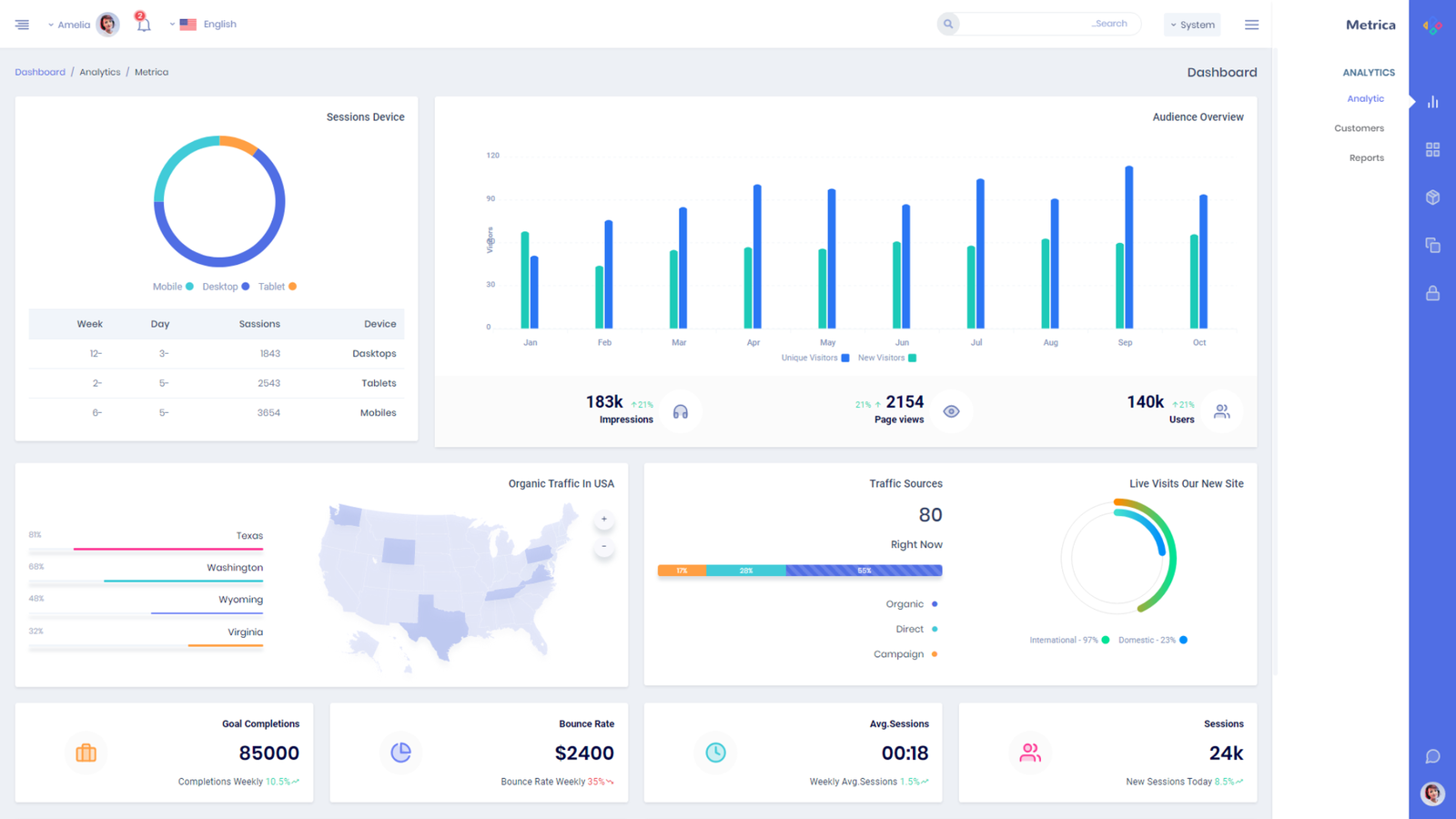Open the hamburger menu at top left
1456x819 pixels.
[22, 25]
